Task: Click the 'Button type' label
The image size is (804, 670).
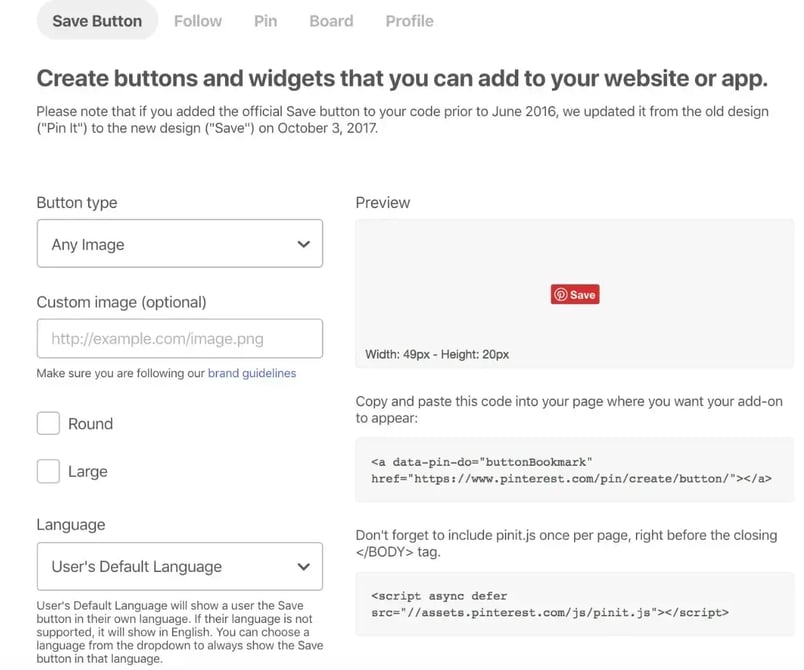Action: pos(77,202)
